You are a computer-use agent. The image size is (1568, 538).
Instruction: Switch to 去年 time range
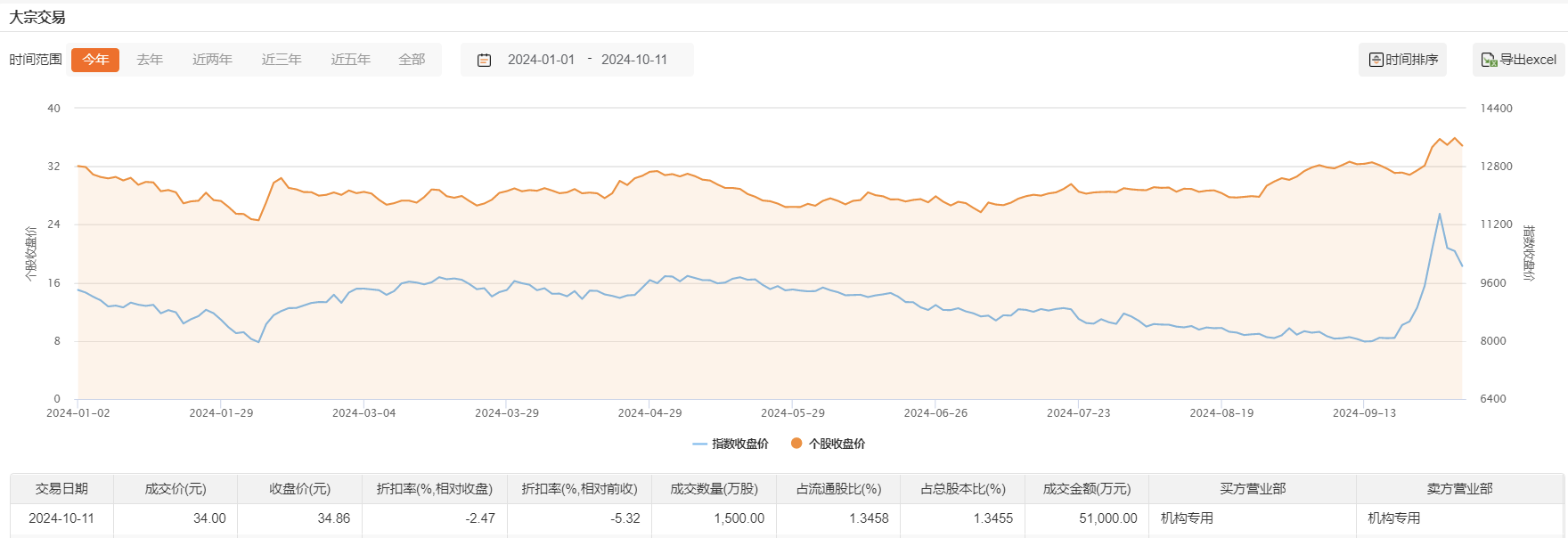point(150,60)
